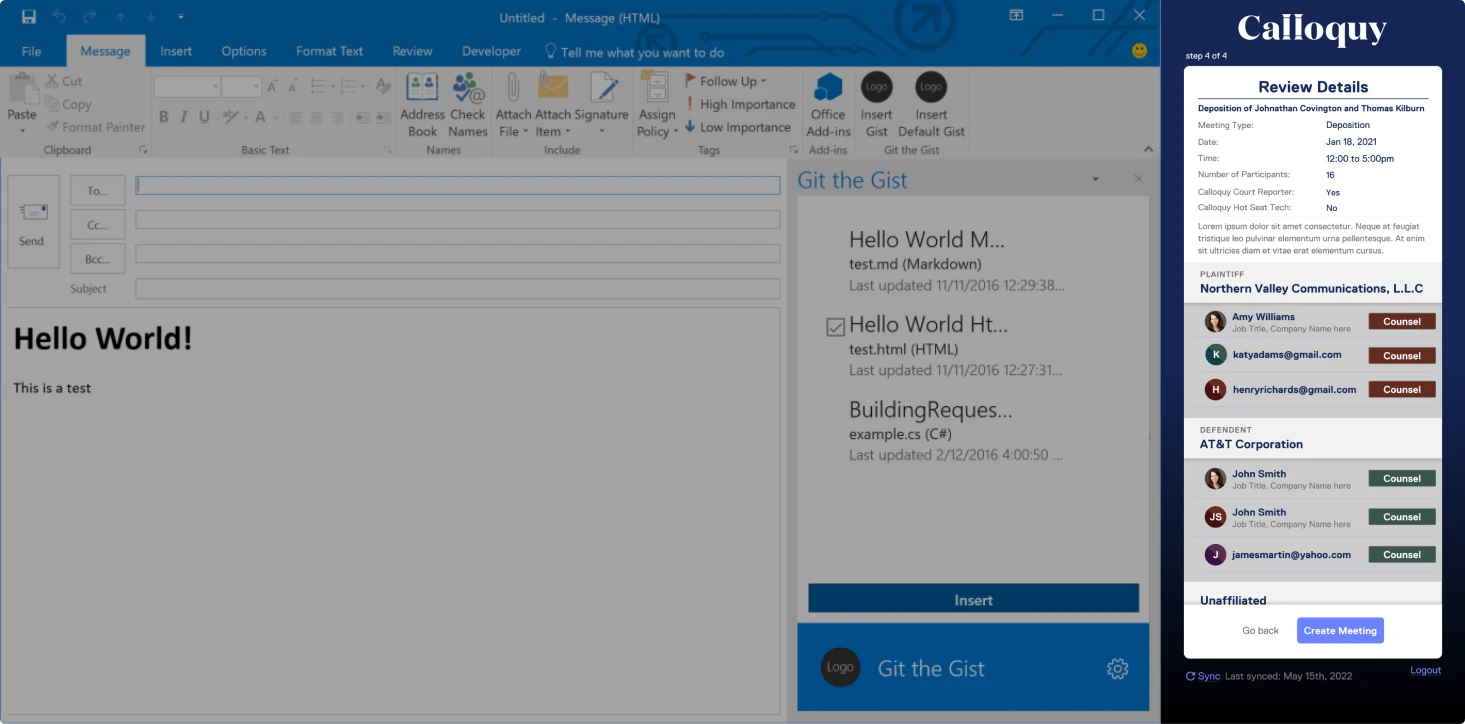Screen dimensions: 1465x724
Task: Run Check Names
Action: coord(468,105)
